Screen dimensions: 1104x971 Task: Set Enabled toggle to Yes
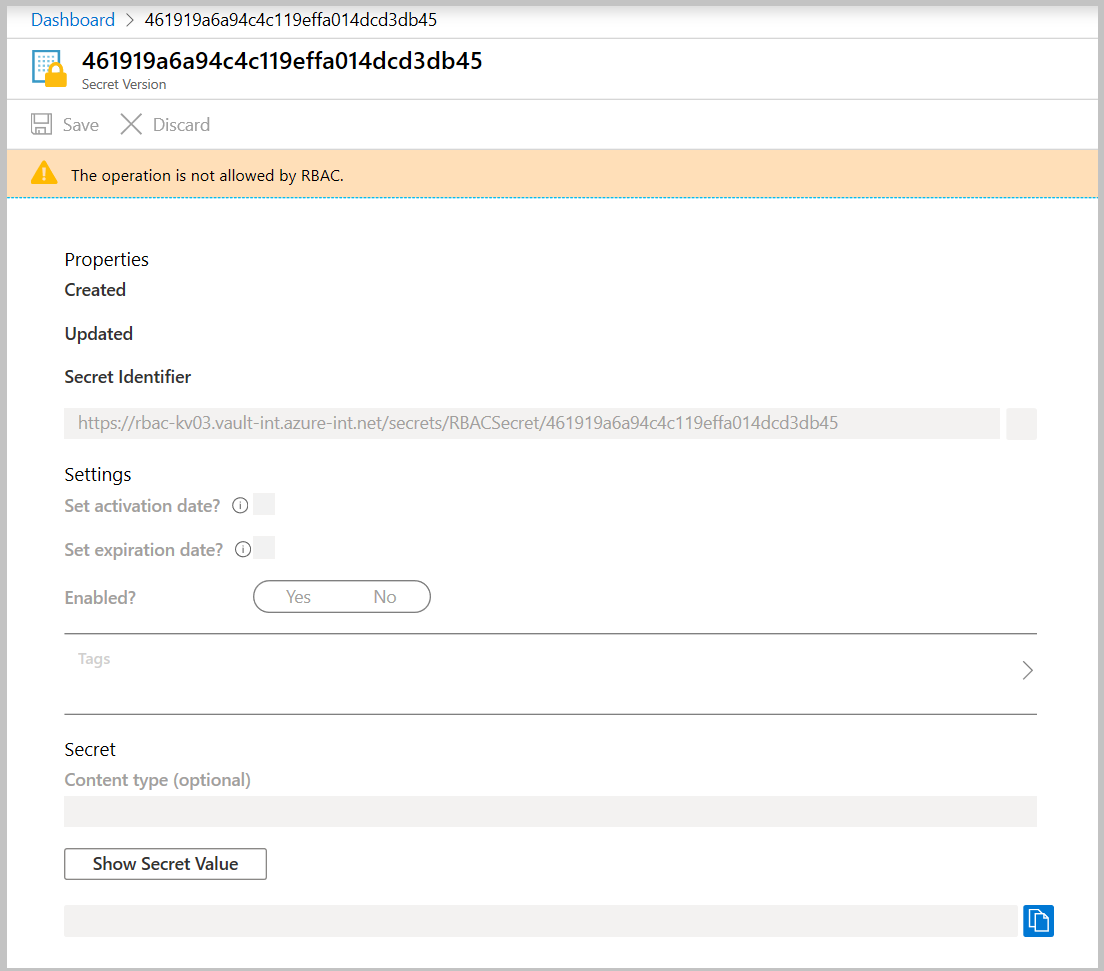[x=299, y=597]
